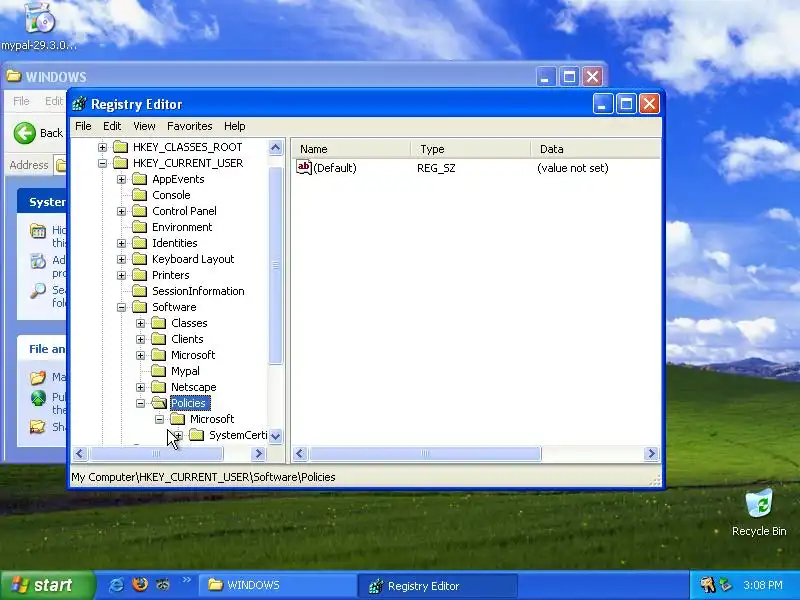800x600 pixels.
Task: Click the Control Panel folder icon
Action: click(x=139, y=211)
